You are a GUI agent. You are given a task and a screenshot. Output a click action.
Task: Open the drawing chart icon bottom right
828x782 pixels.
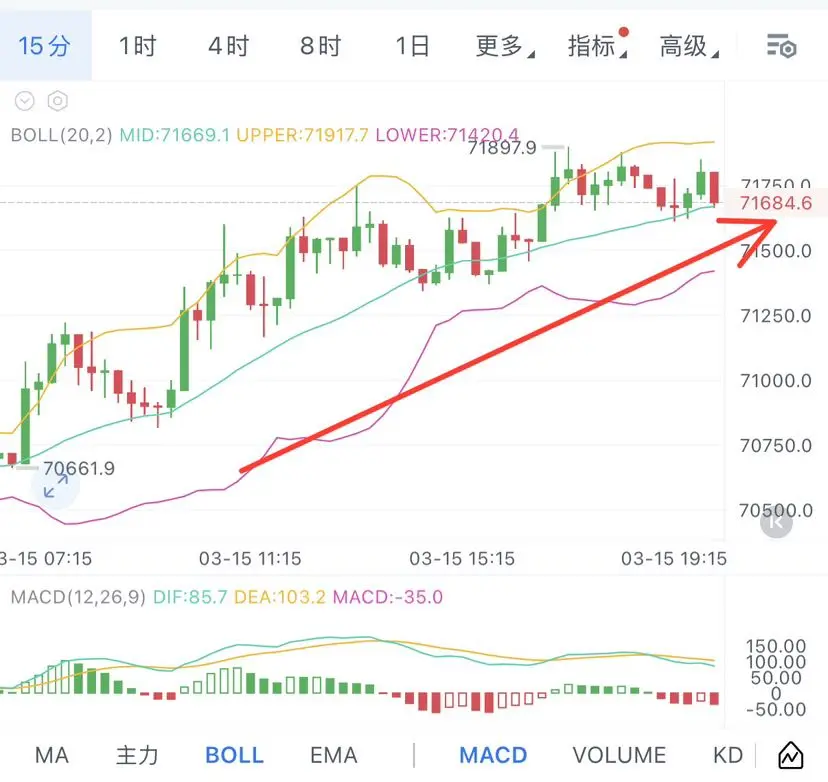pyautogui.click(x=791, y=755)
